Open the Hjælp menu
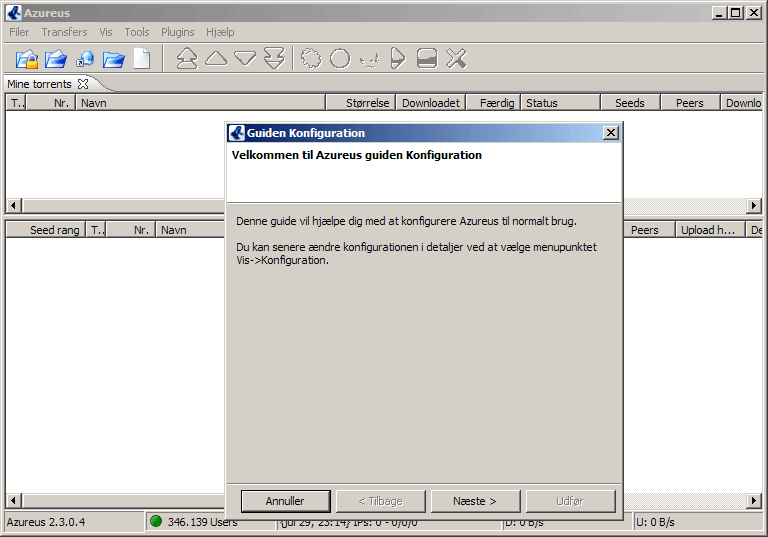Screen dimensions: 768x537 [220, 32]
